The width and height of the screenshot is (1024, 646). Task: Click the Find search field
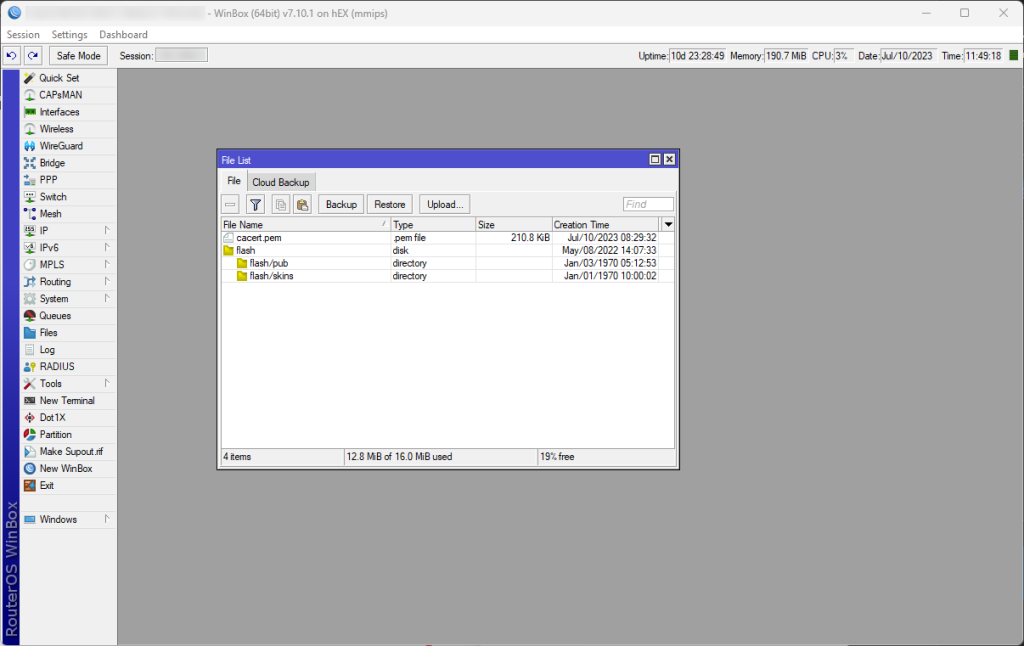tap(648, 204)
